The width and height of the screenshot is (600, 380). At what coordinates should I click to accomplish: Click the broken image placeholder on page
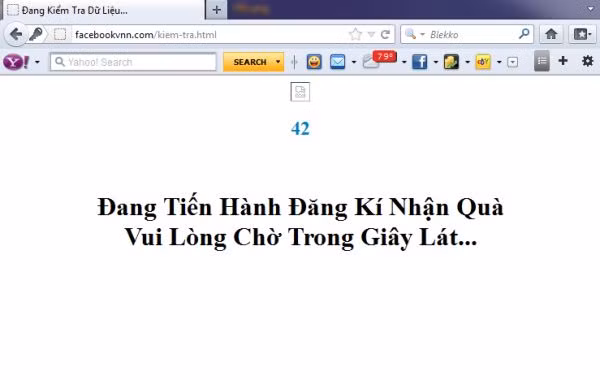point(300,92)
